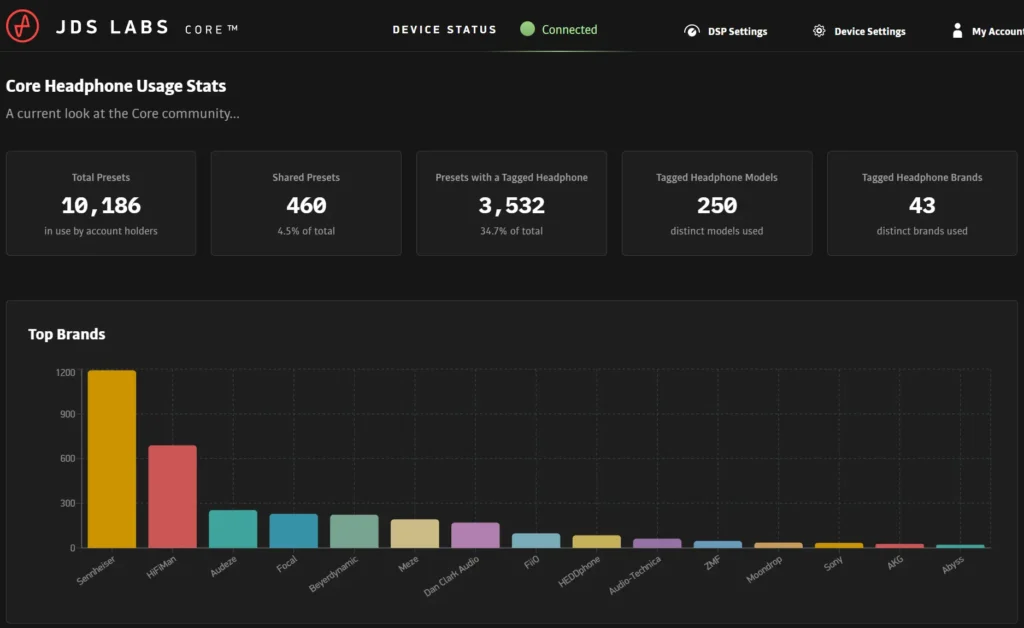Click the HiFiMan bar in Top Brands

pyautogui.click(x=172, y=496)
